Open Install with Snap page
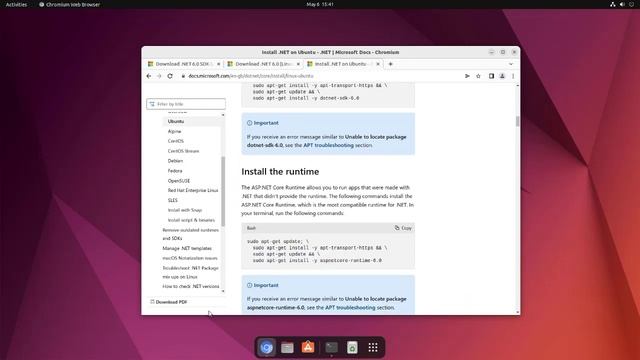This screenshot has height=360, width=640. 184,210
